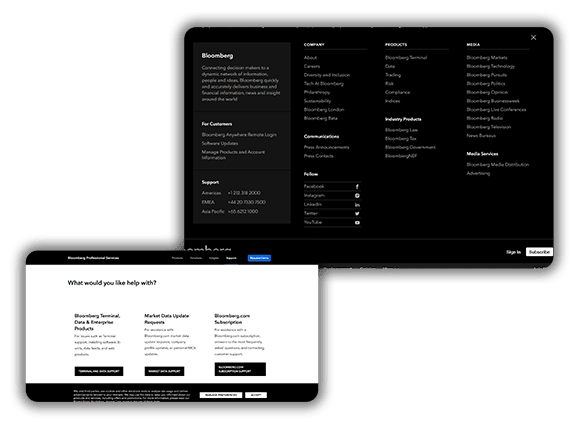Open the About link under Company

click(310, 57)
